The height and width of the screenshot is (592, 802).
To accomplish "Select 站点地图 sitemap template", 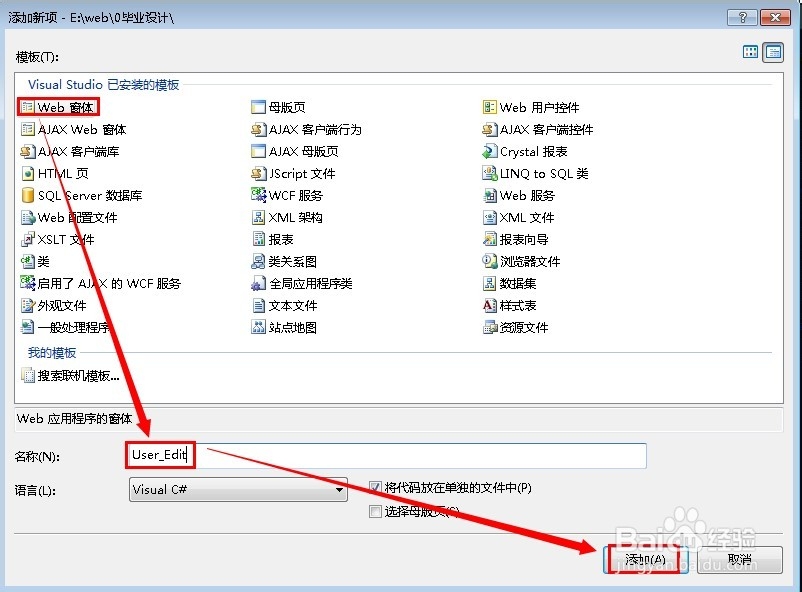I will coord(284,327).
